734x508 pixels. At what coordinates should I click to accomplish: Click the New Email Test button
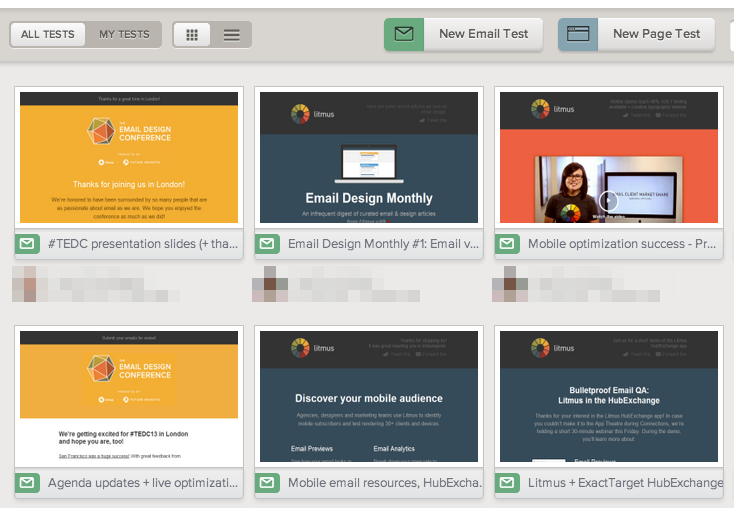[463, 34]
